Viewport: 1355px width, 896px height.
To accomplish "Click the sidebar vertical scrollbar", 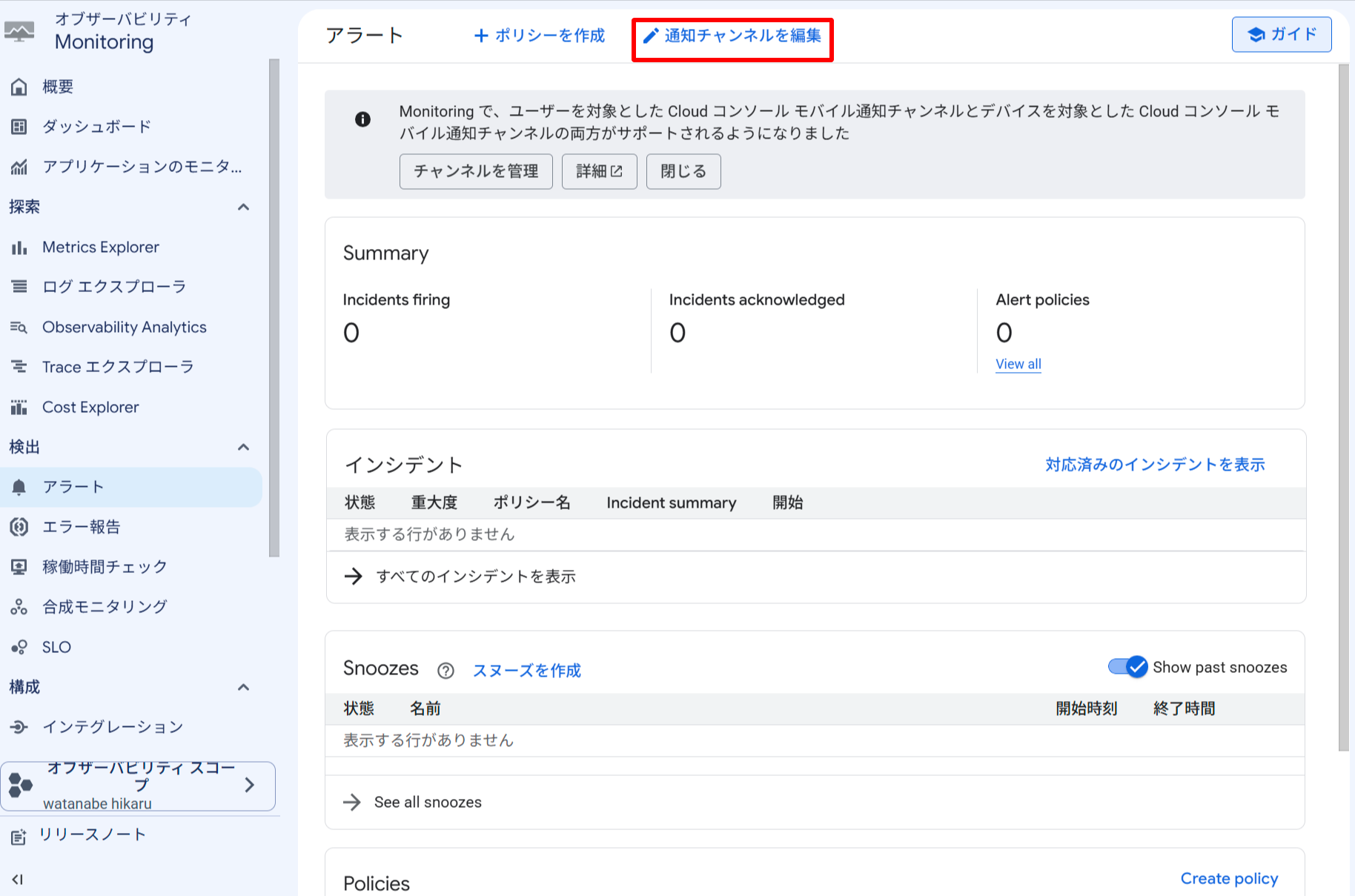I will [274, 308].
